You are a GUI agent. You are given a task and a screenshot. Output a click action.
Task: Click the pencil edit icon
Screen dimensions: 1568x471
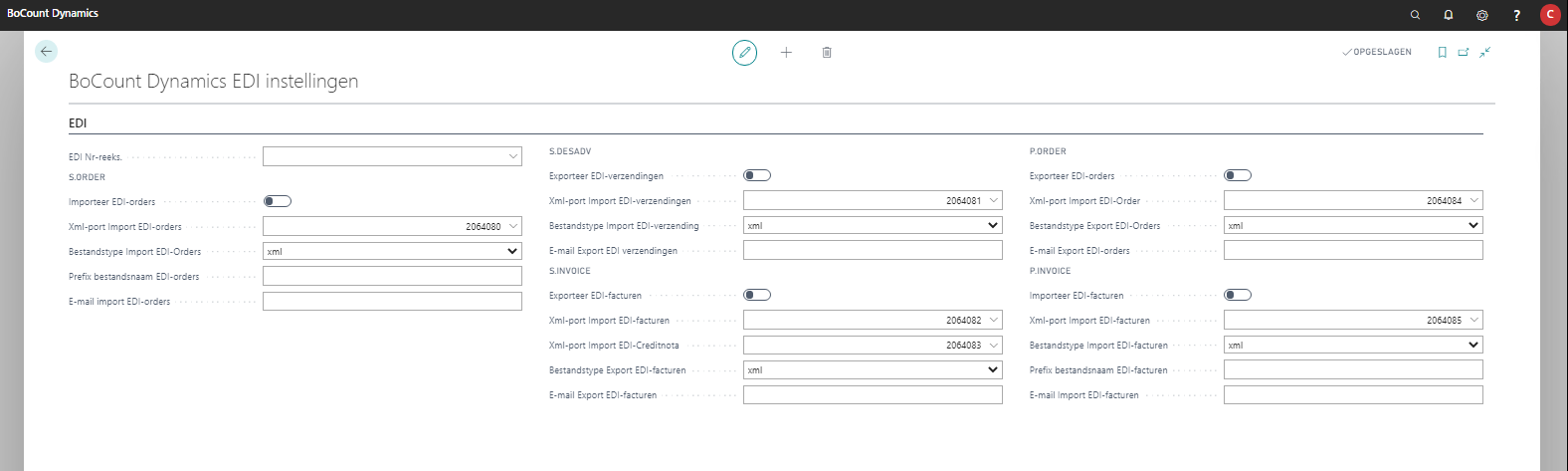[744, 53]
